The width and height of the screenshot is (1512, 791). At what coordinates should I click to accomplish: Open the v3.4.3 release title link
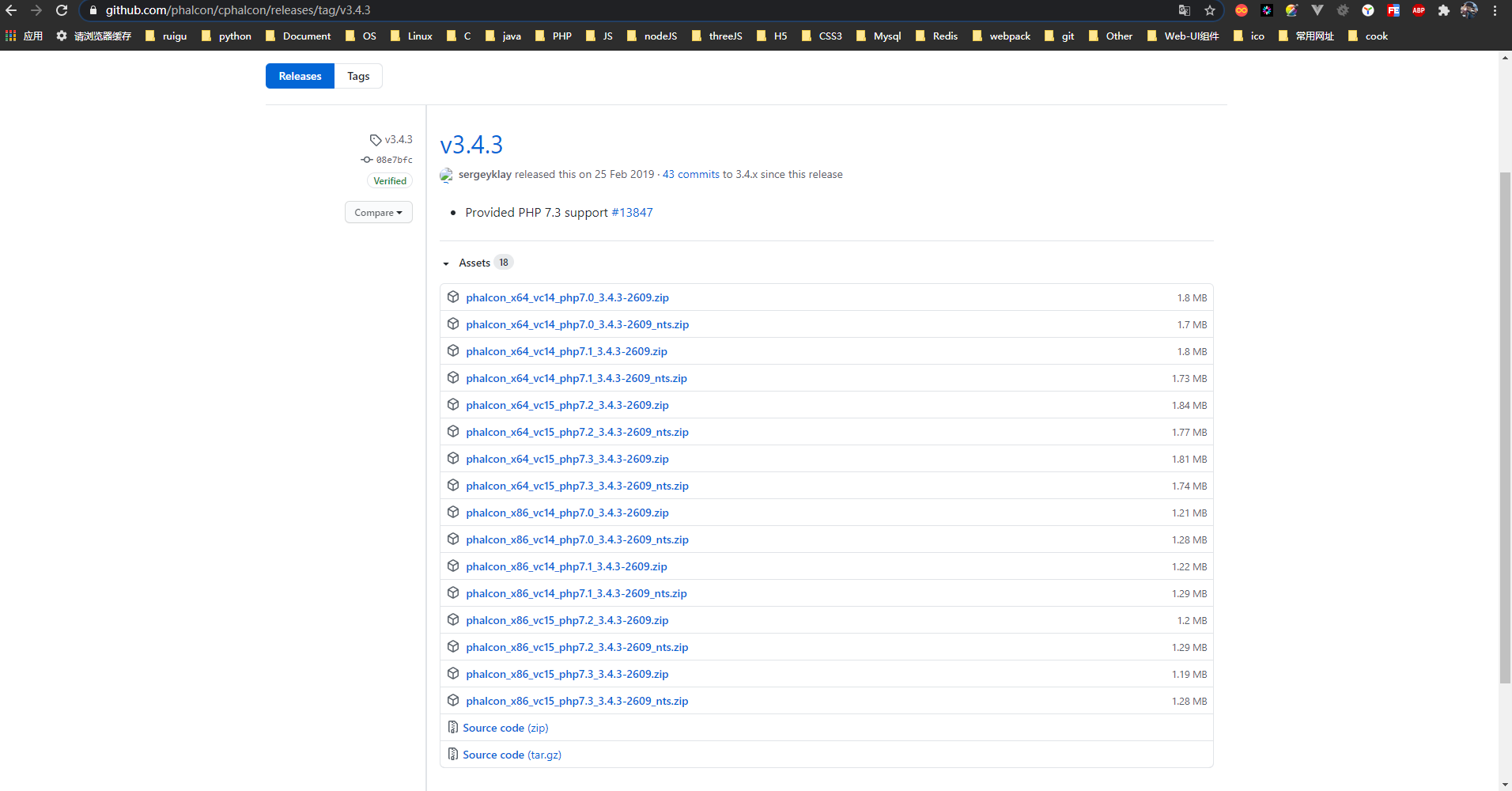coord(471,145)
